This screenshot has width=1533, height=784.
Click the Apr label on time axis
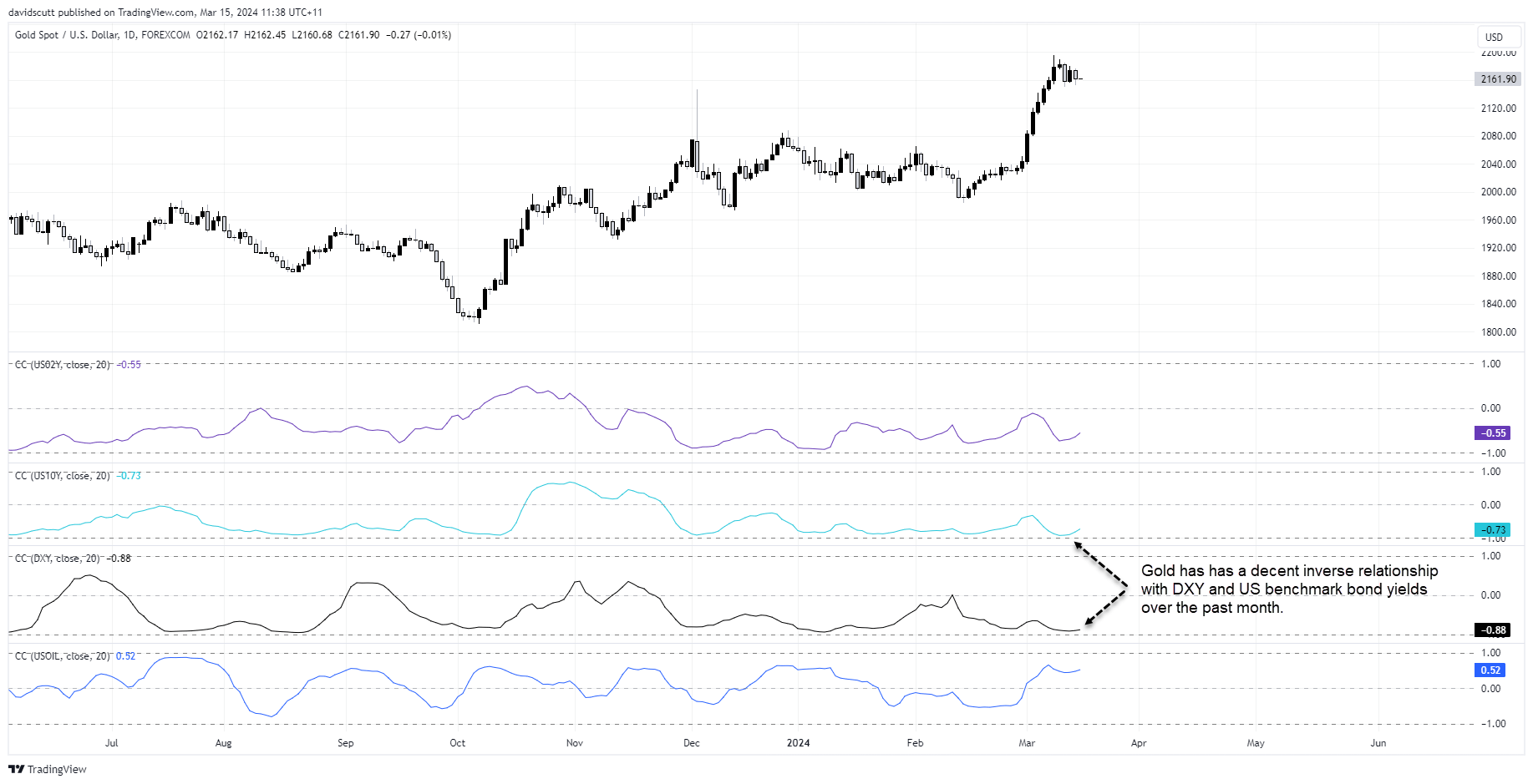click(1139, 743)
